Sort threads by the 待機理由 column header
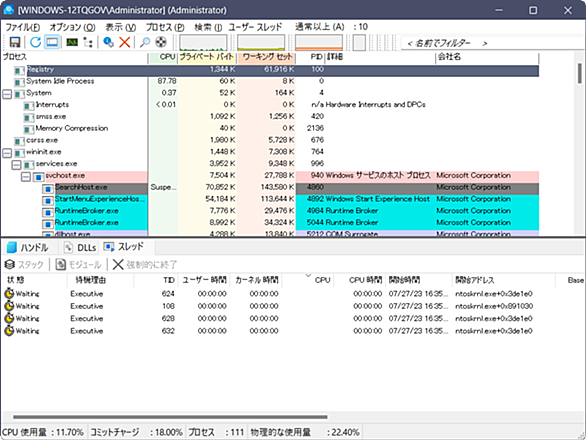Viewport: 586px width, 440px height. tap(100, 280)
